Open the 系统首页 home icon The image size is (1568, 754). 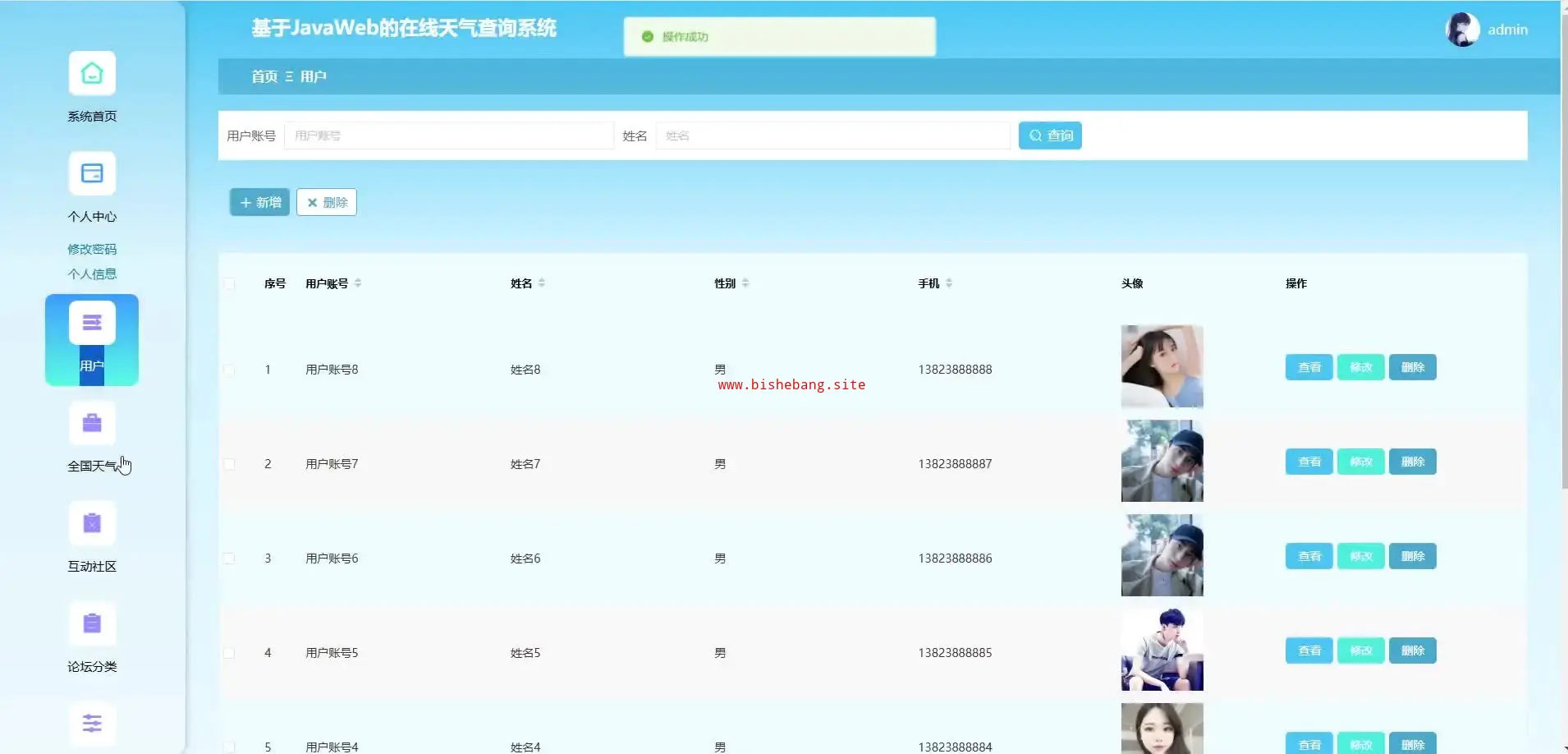pos(92,74)
